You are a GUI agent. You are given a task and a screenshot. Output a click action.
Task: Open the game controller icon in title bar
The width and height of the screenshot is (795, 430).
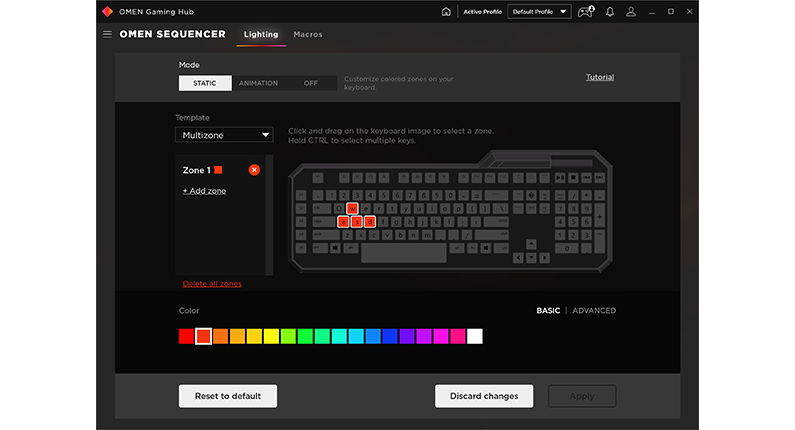586,12
